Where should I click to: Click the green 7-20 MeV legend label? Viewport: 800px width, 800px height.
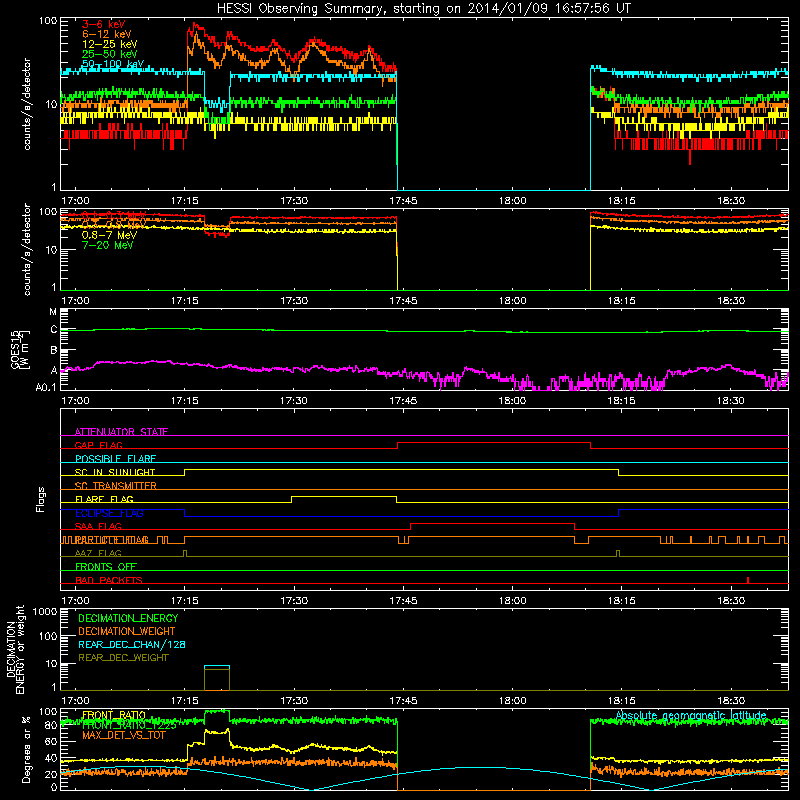107,245
